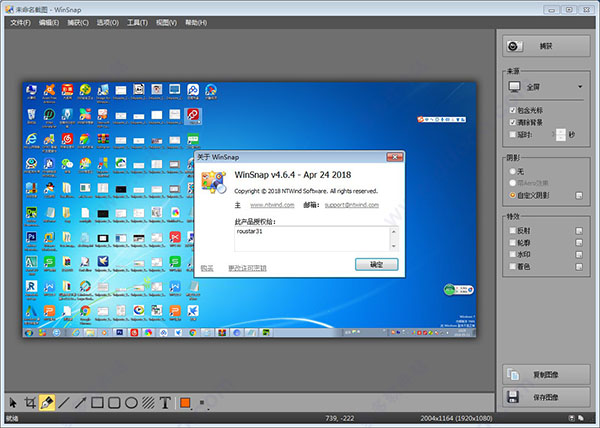600x428 pixels.
Task: Open the 编辑(E) menu
Action: click(49, 23)
